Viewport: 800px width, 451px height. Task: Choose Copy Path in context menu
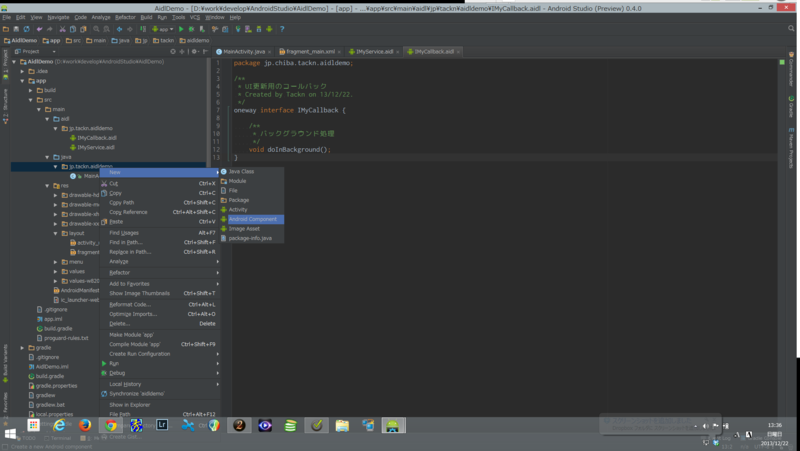(x=159, y=203)
